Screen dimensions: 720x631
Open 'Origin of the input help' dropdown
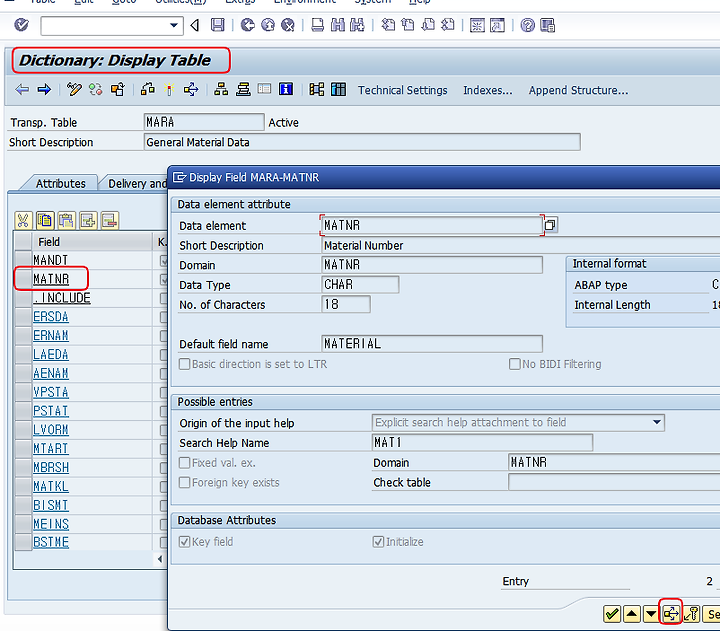click(657, 422)
